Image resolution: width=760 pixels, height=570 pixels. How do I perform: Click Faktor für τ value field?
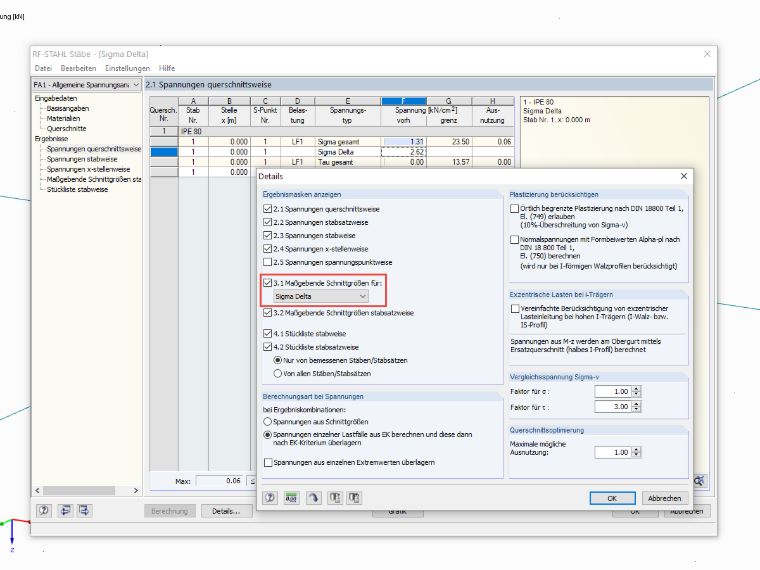click(x=613, y=407)
